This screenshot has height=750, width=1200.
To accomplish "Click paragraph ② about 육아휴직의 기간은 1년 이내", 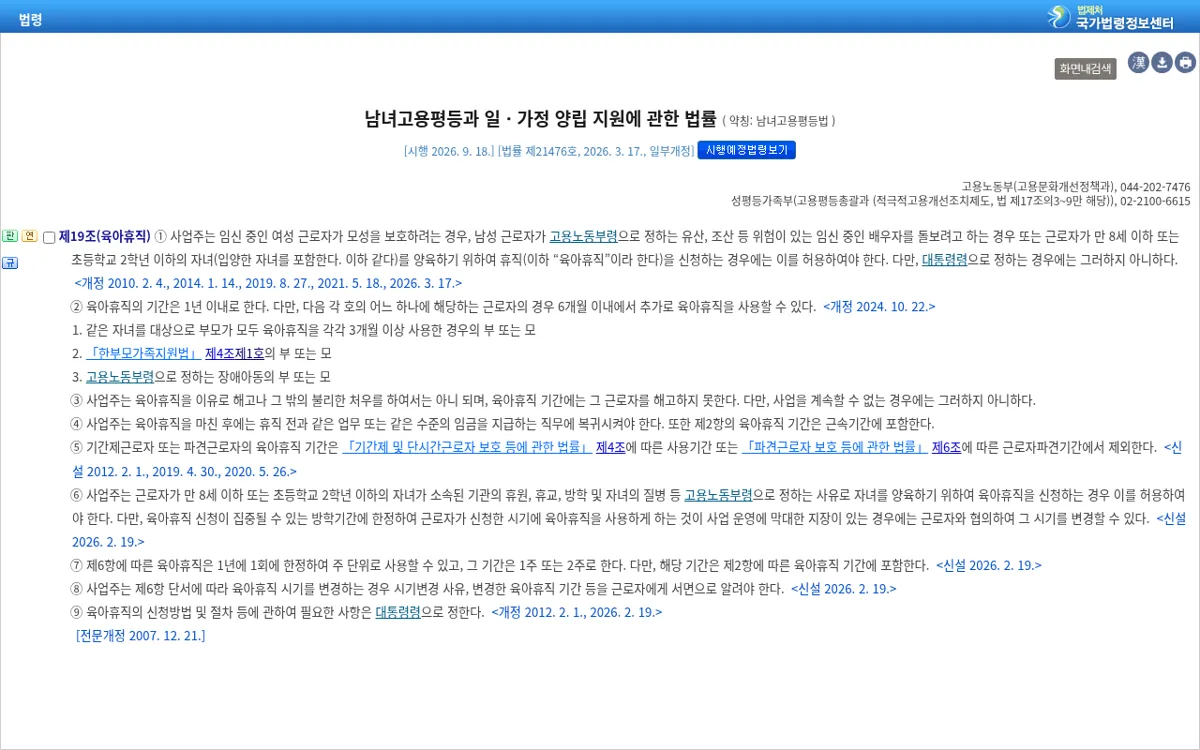I will click(x=444, y=307).
